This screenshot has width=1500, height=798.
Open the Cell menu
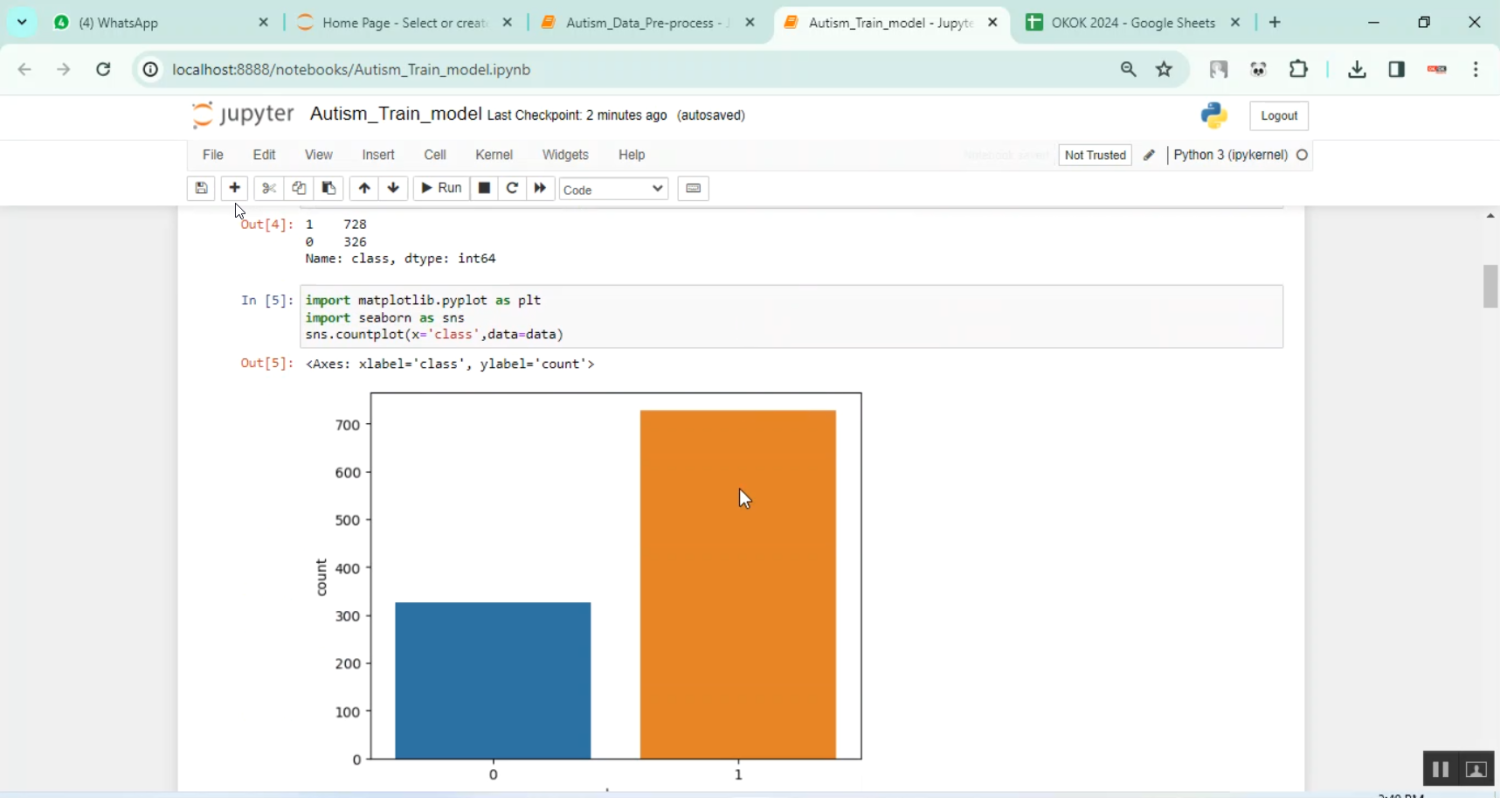coord(435,155)
